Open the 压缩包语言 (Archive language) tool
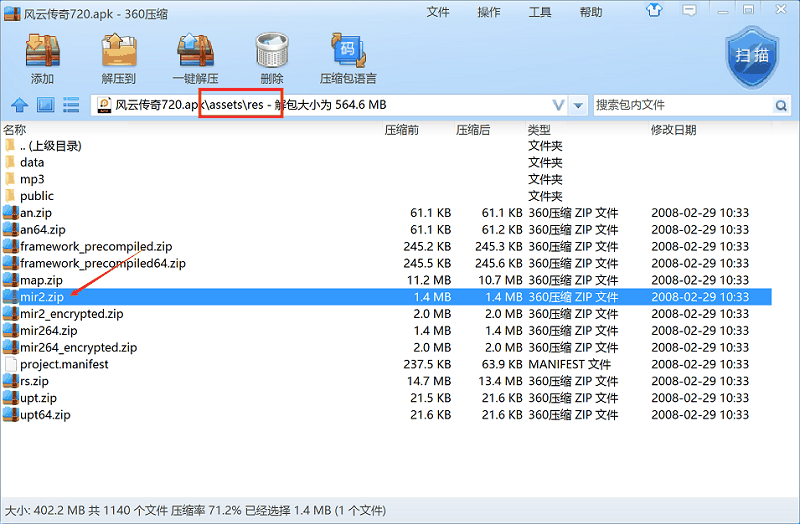 click(x=348, y=58)
